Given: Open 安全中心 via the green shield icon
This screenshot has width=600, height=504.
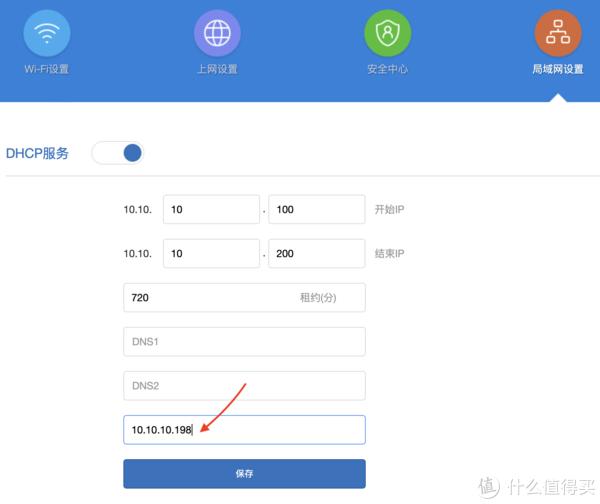Looking at the screenshot, I should tap(387, 33).
